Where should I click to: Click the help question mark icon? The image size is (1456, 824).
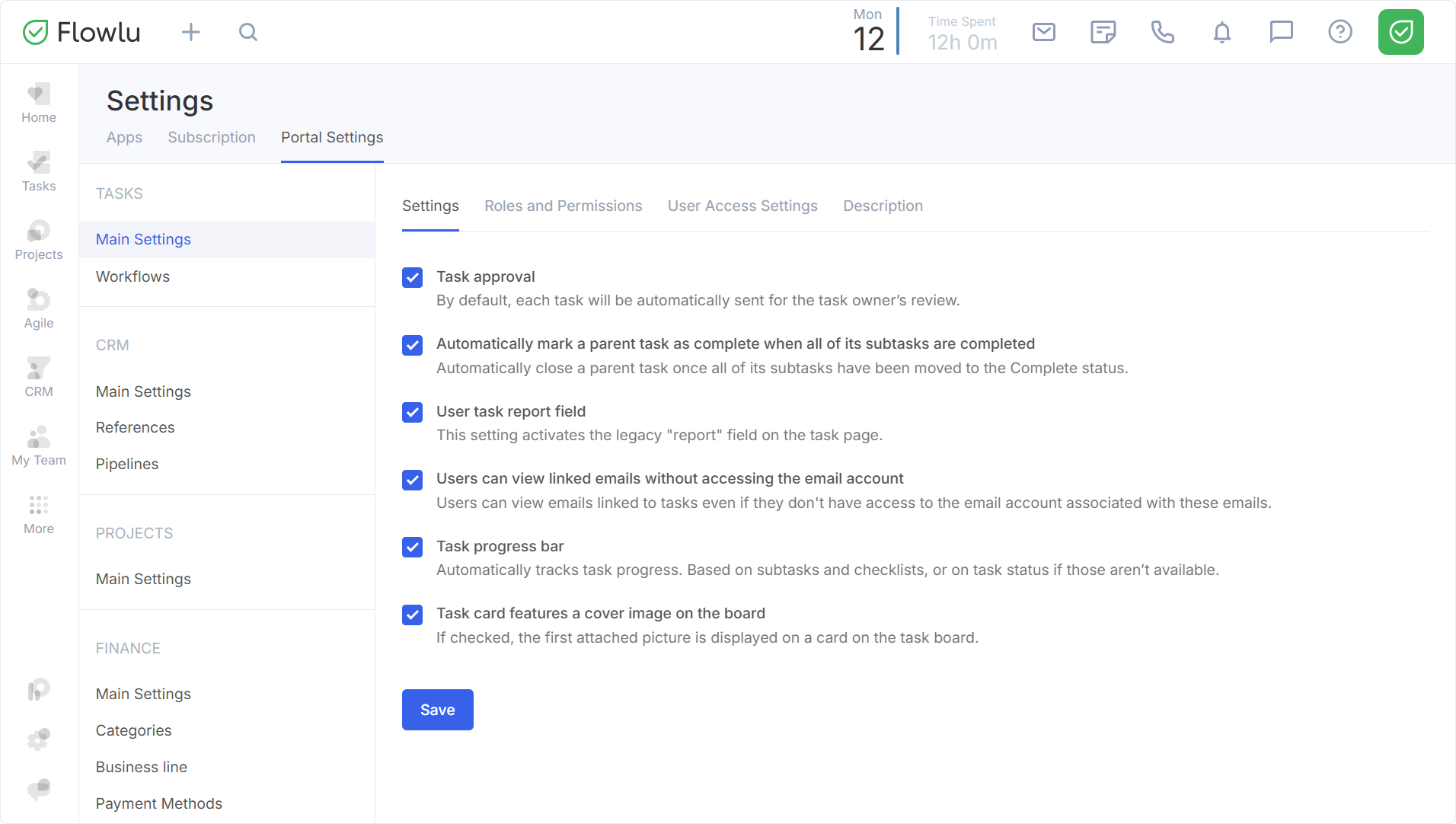pyautogui.click(x=1339, y=32)
